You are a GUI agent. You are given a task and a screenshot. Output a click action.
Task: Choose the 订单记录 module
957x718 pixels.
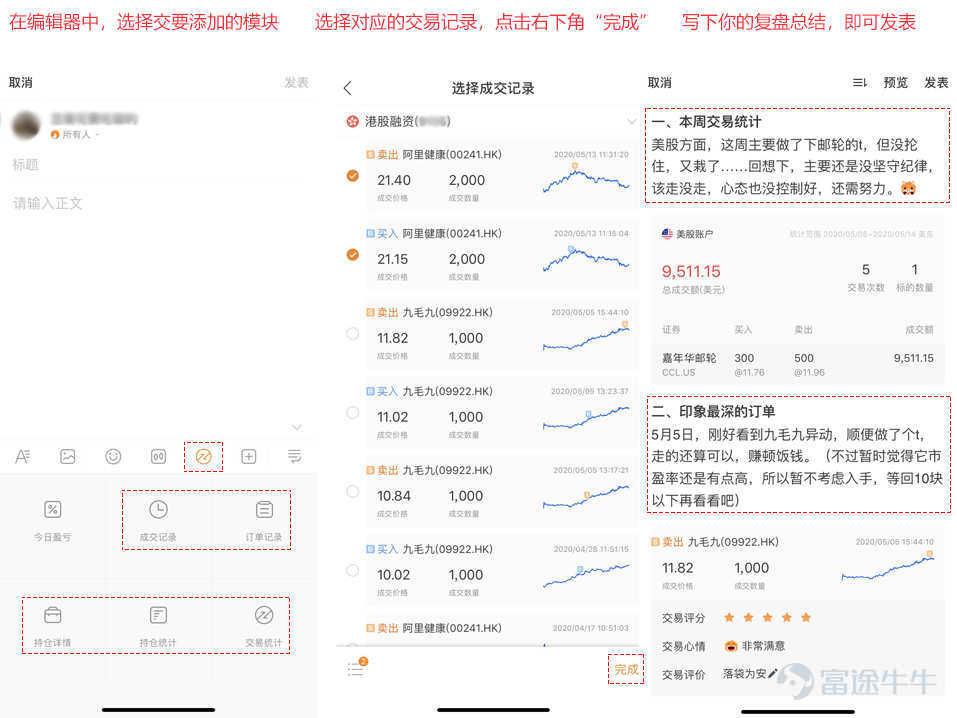pos(264,520)
